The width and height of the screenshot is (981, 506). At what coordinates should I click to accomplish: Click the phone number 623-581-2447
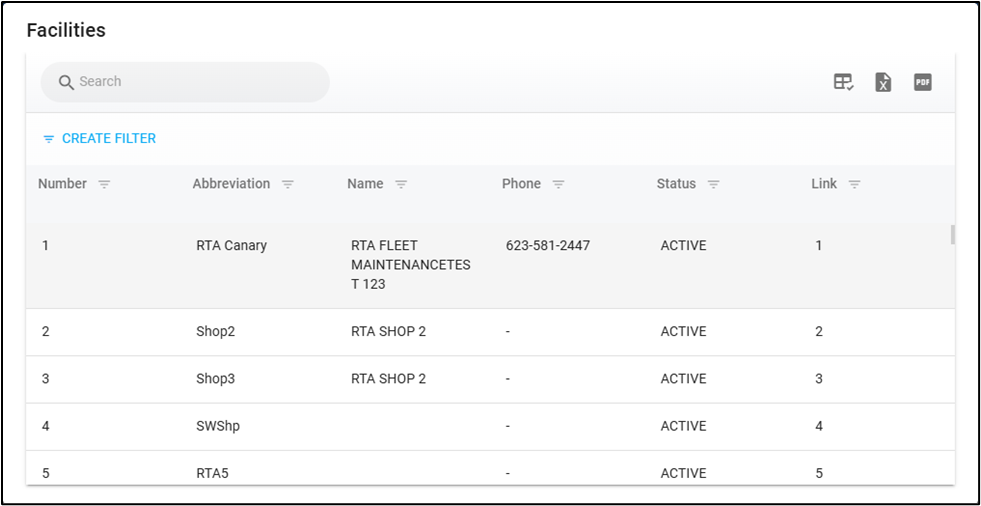click(x=547, y=246)
